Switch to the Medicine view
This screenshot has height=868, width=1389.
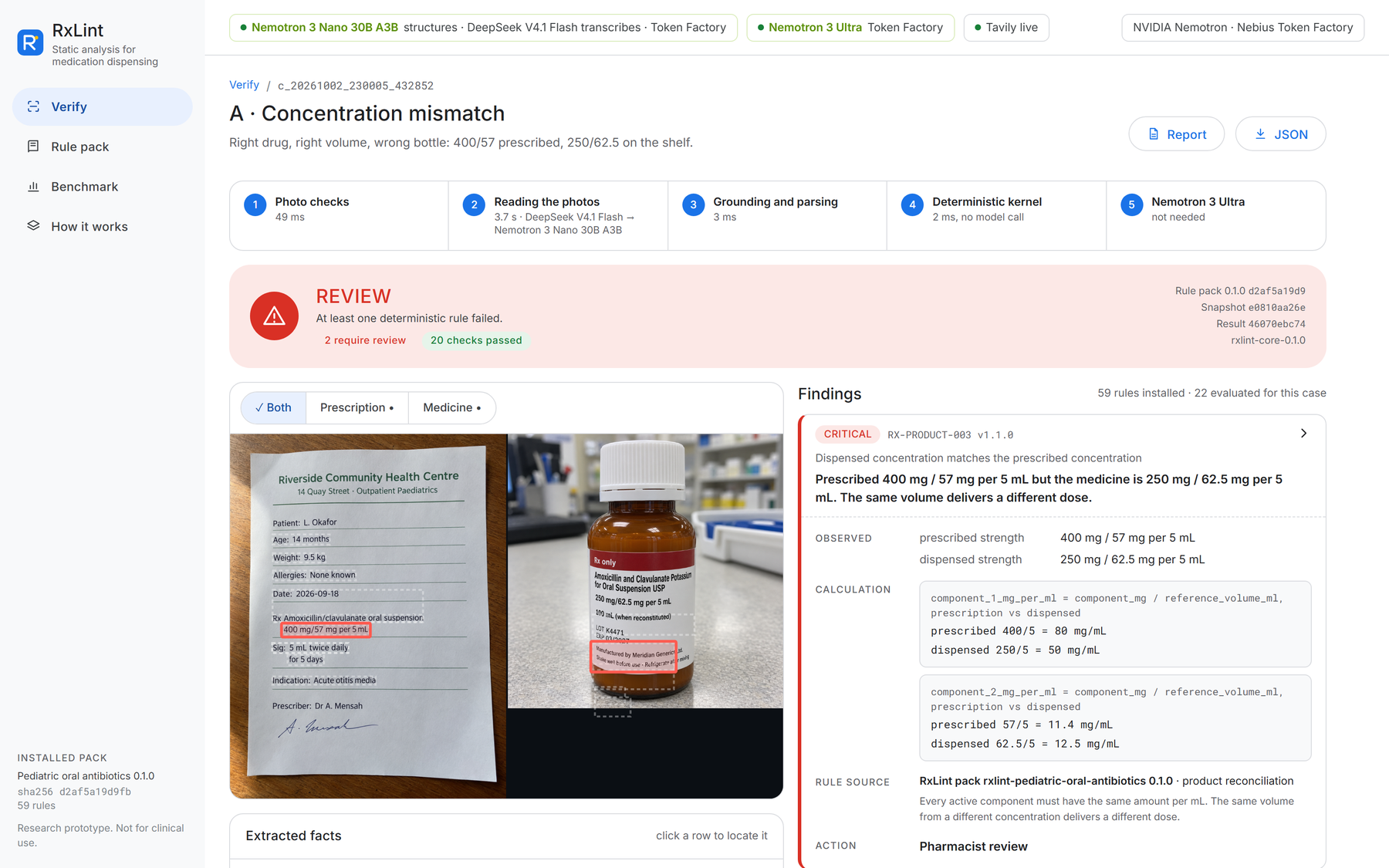click(452, 407)
